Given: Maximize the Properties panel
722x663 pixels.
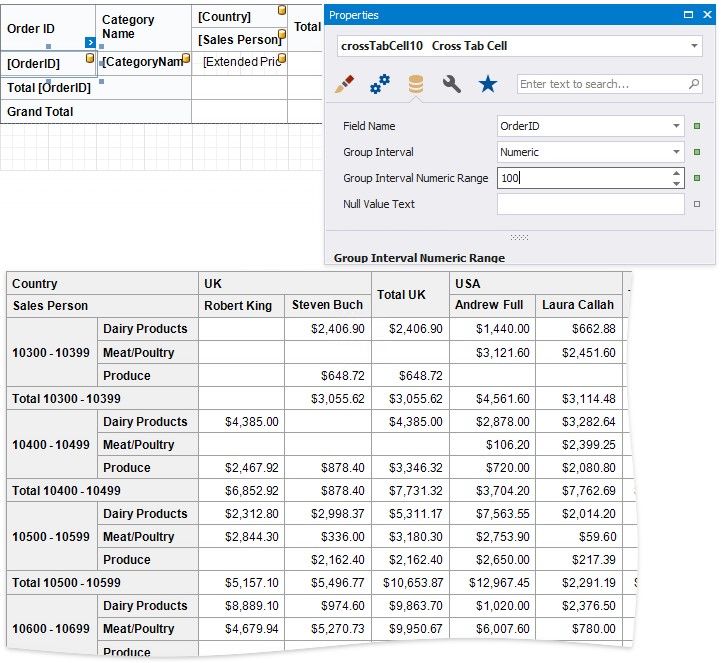Looking at the screenshot, I should tap(689, 15).
